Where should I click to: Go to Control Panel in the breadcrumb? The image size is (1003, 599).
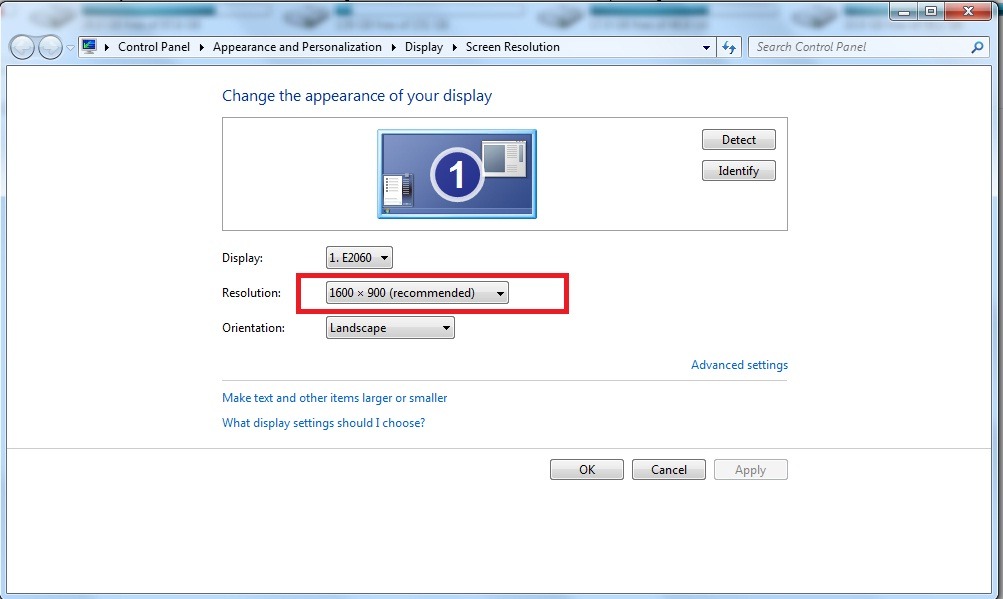click(153, 47)
